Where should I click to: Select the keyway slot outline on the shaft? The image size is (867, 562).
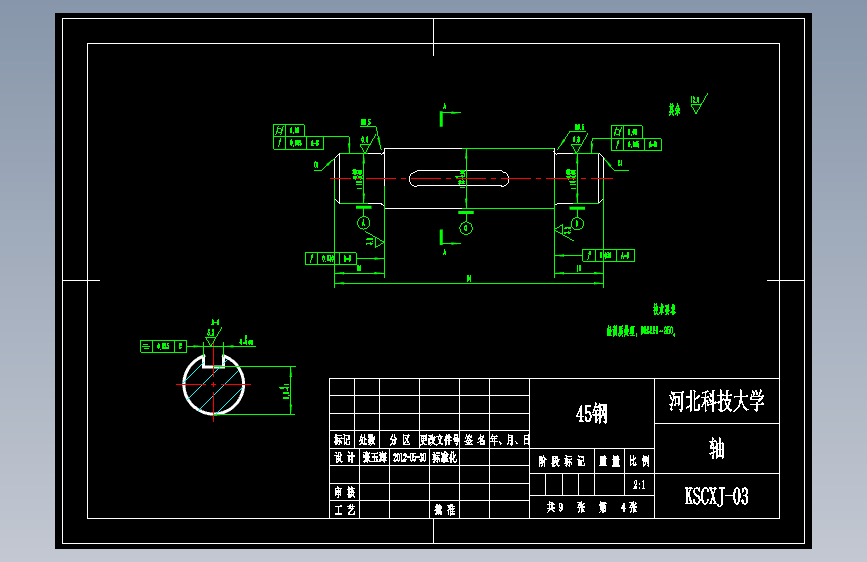[459, 179]
